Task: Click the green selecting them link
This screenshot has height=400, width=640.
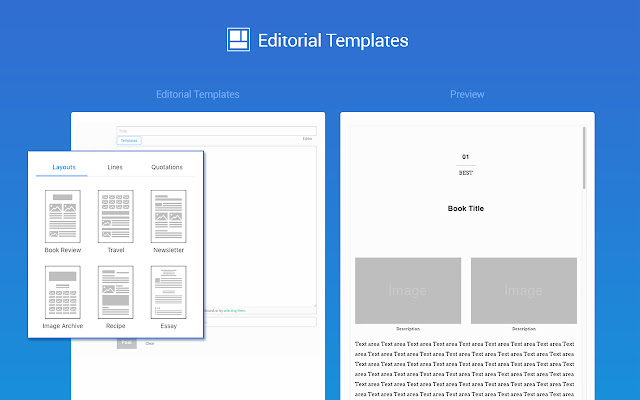Action: (235, 311)
